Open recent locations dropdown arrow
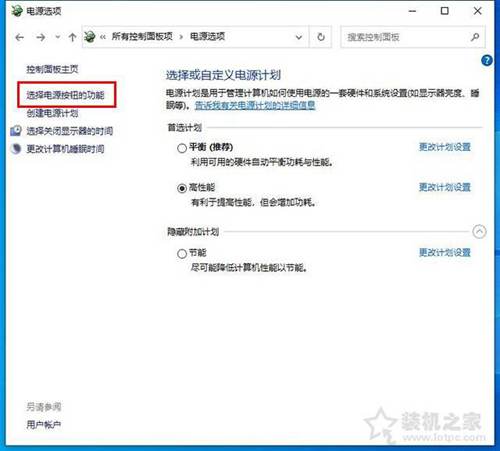This screenshot has width=500, height=451. coord(58,37)
